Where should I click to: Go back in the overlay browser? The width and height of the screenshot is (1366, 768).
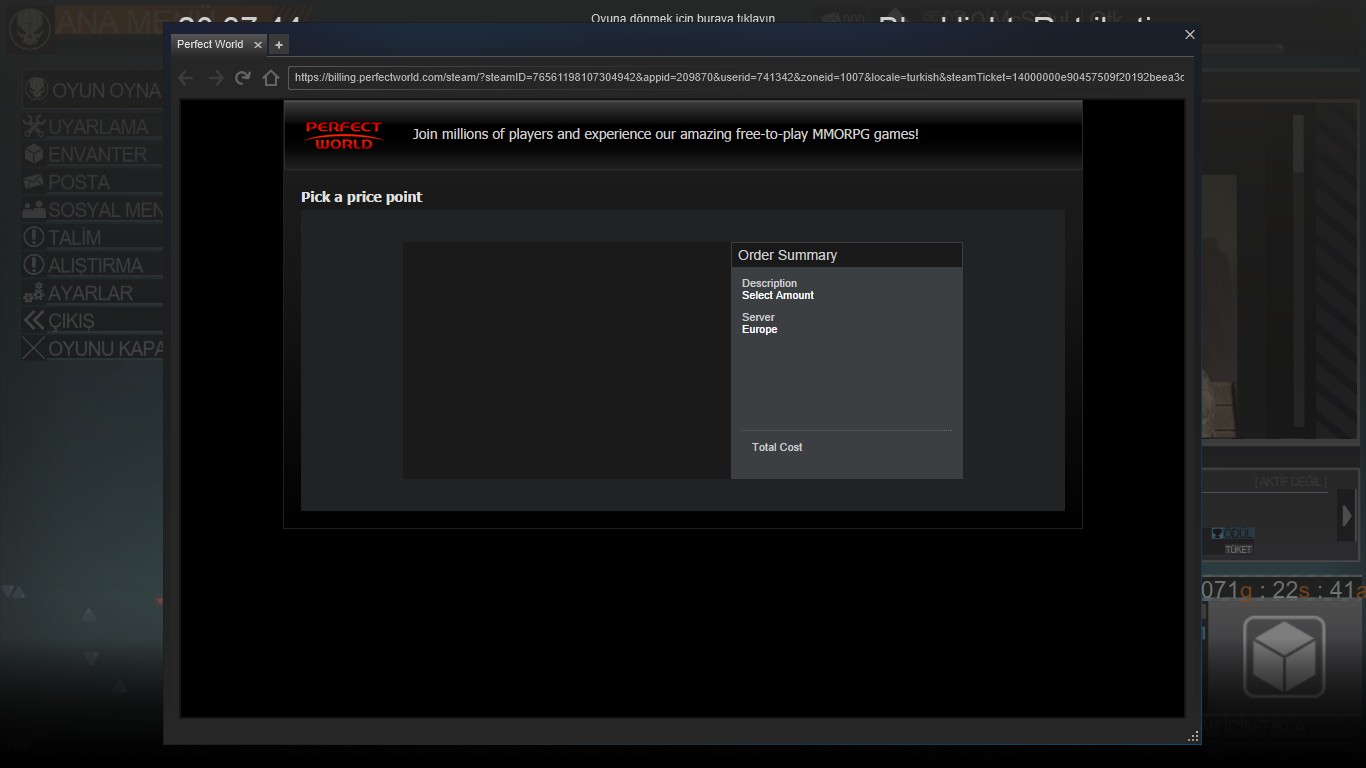pyautogui.click(x=186, y=78)
